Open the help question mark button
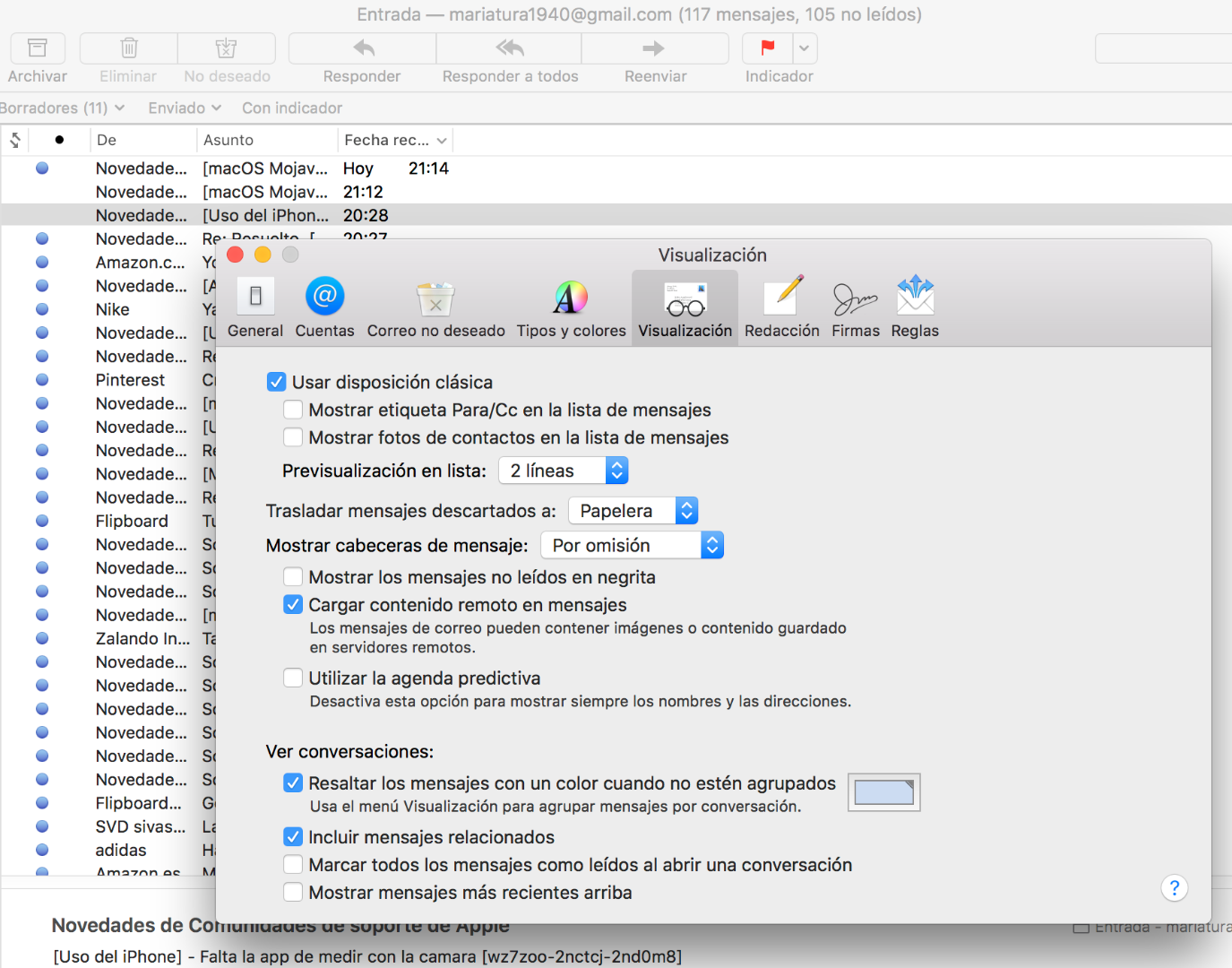Image resolution: width=1232 pixels, height=968 pixels. click(x=1174, y=887)
